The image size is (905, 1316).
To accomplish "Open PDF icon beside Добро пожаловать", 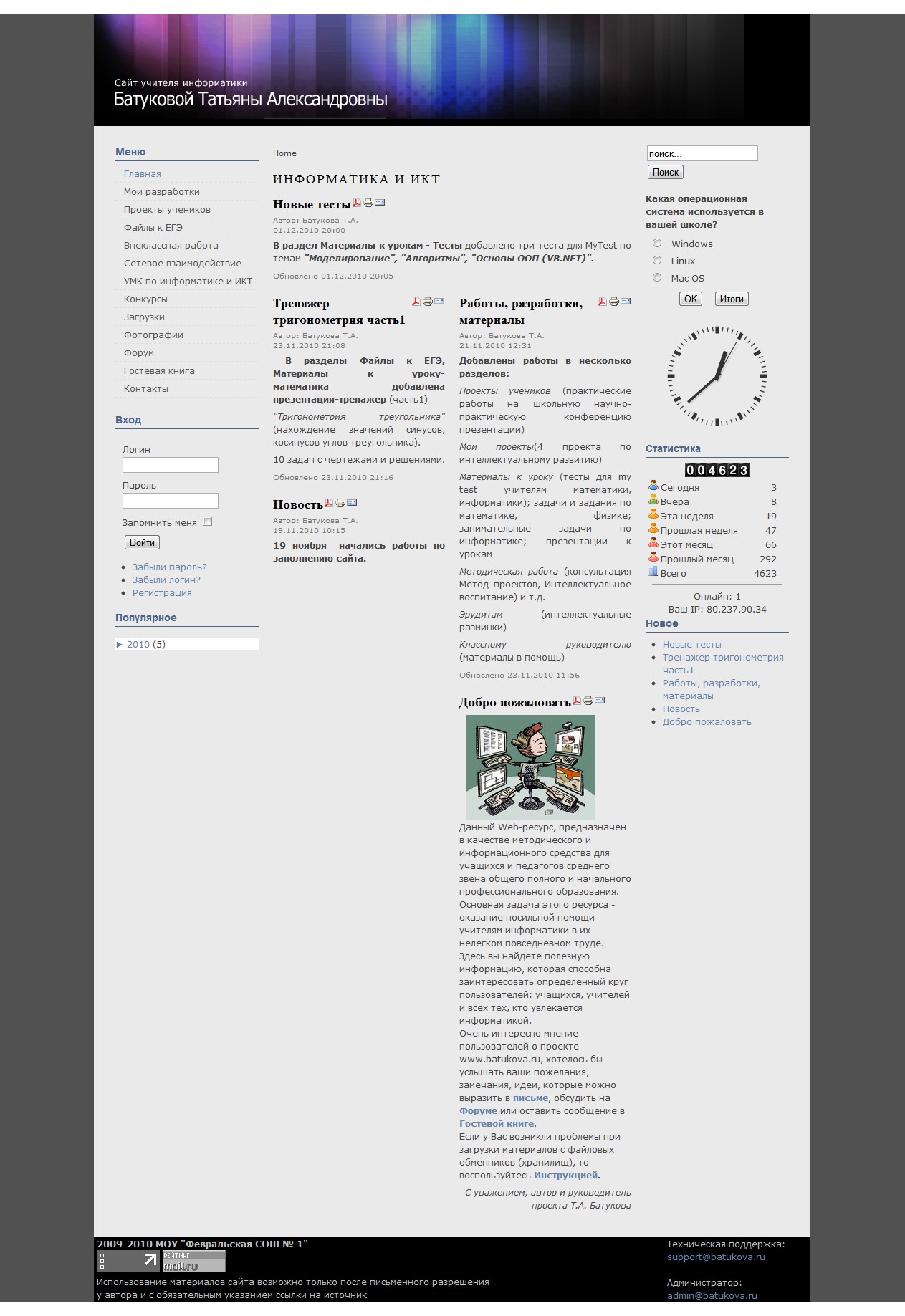I will click(x=576, y=701).
